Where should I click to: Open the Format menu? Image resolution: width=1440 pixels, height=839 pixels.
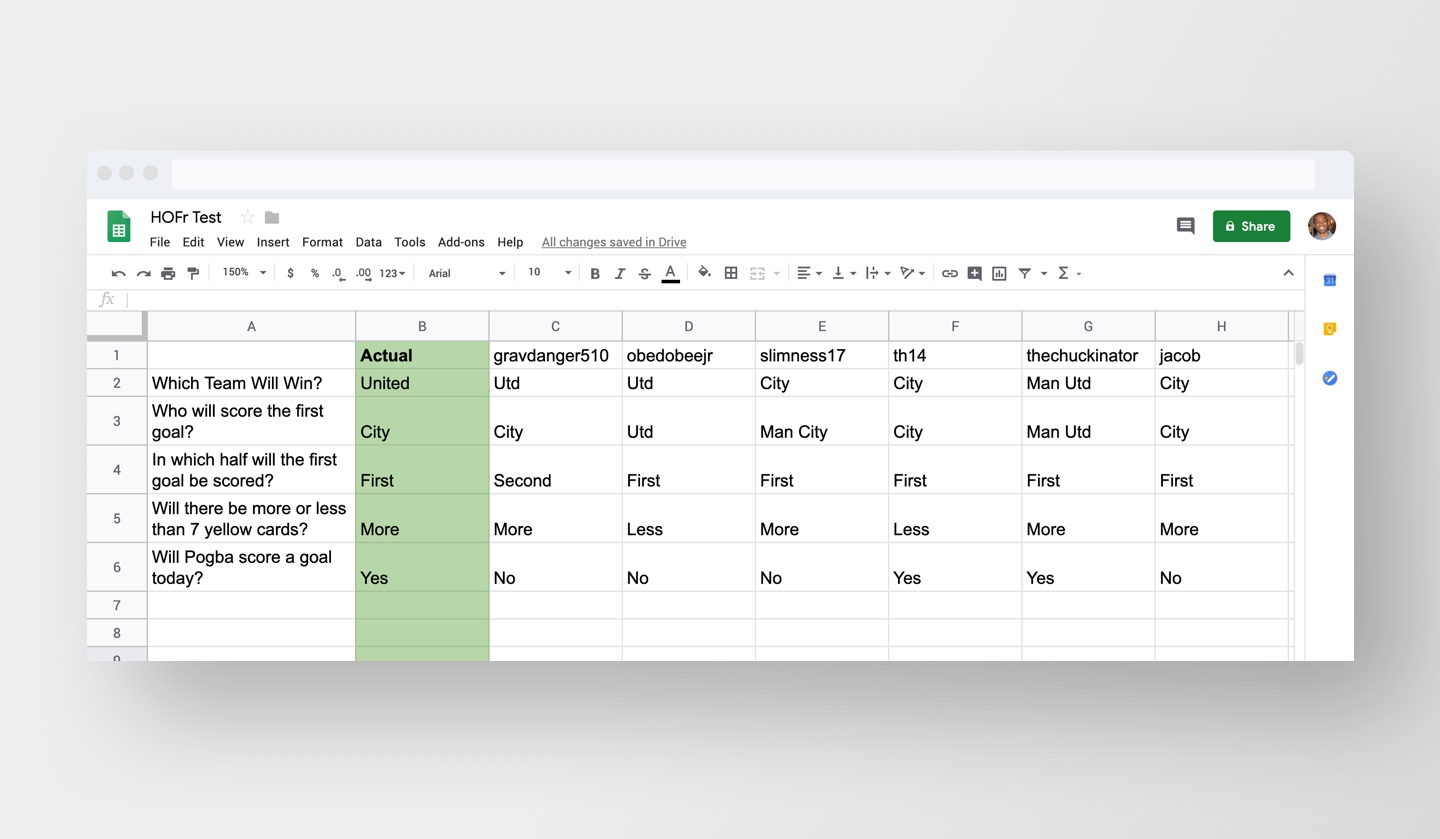coord(322,242)
